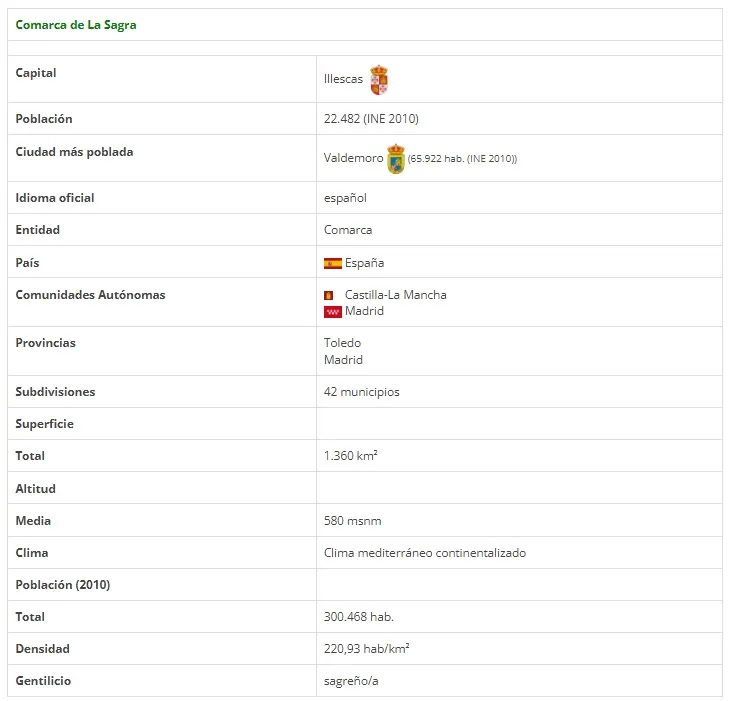Click the 300.468 hab. population total
The image size is (730, 701).
click(x=359, y=617)
